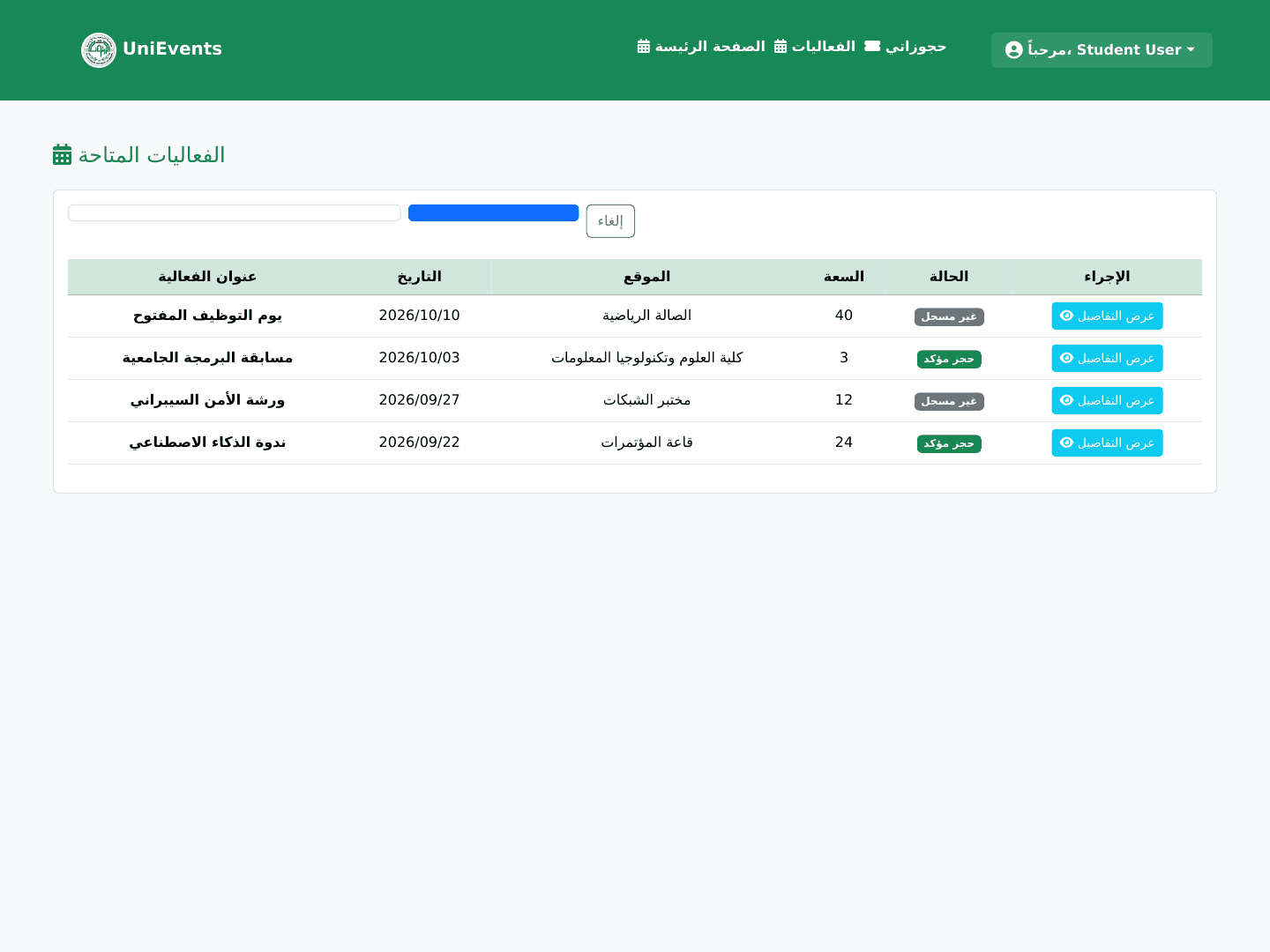
Task: Click the date 2026/10/10
Action: (x=420, y=316)
